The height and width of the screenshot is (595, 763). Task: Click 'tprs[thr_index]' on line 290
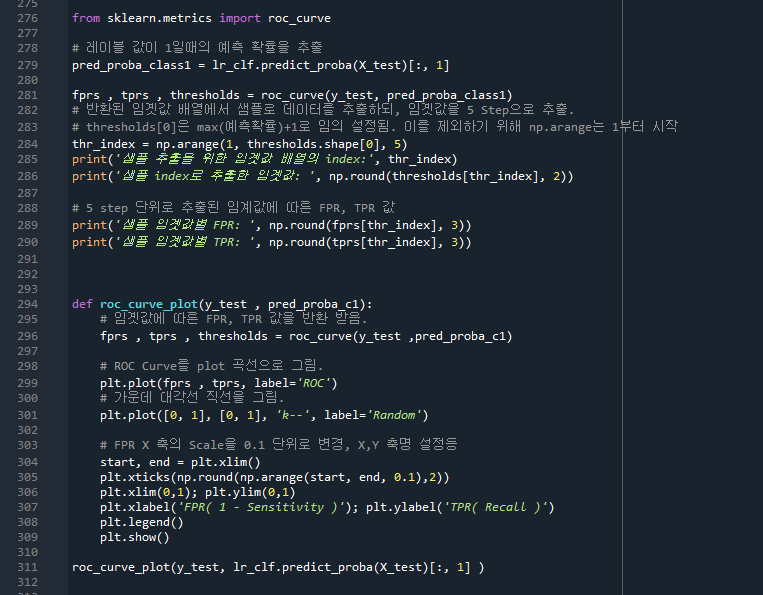[384, 242]
